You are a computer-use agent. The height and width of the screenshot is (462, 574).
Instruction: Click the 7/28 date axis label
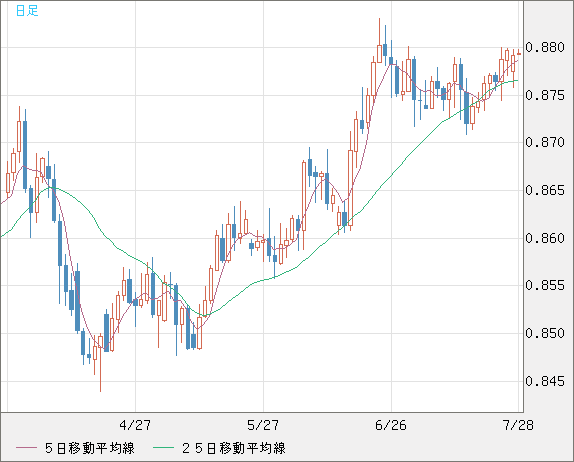tap(518, 425)
